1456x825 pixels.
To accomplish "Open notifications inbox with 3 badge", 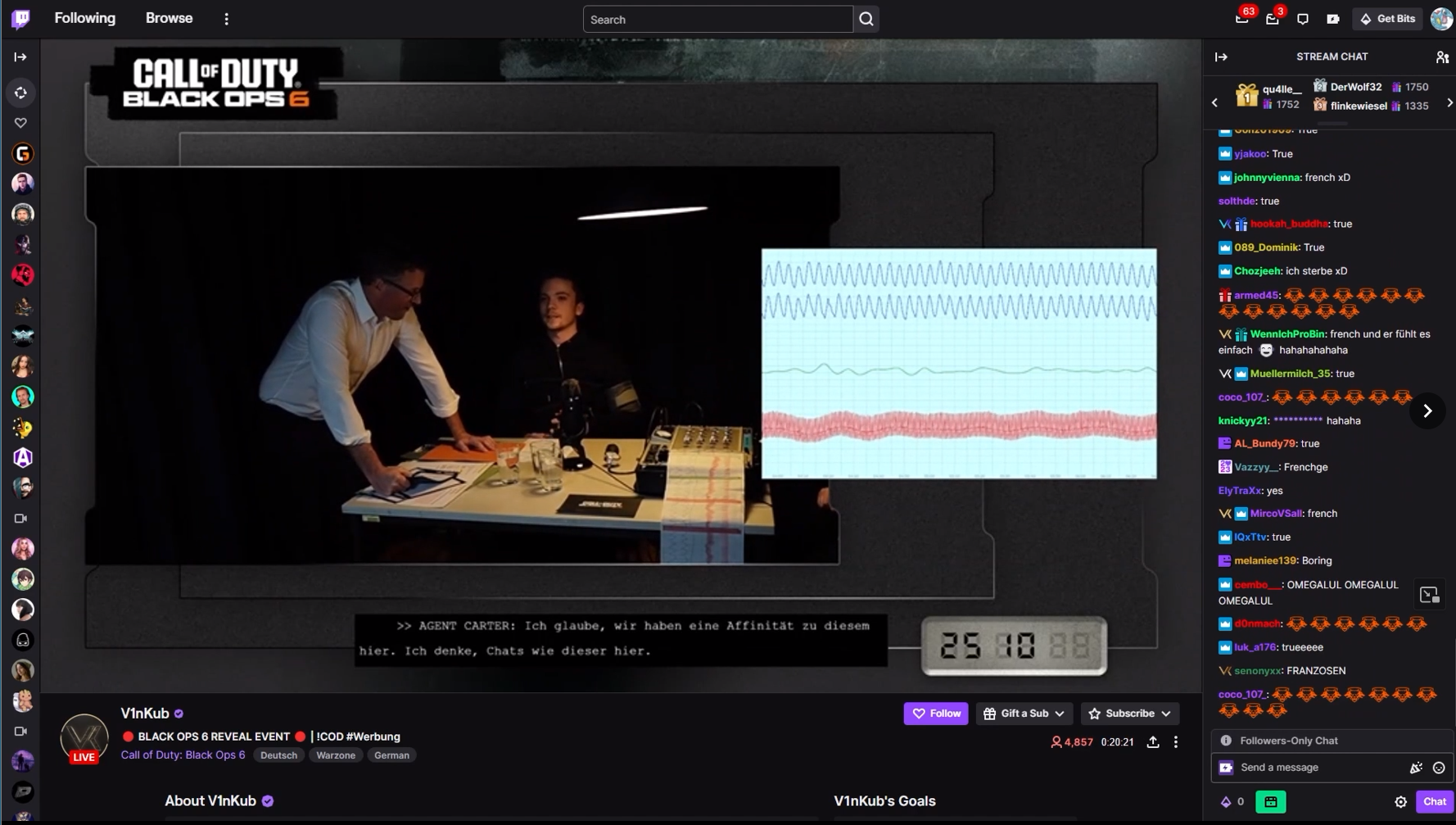I will (x=1272, y=19).
